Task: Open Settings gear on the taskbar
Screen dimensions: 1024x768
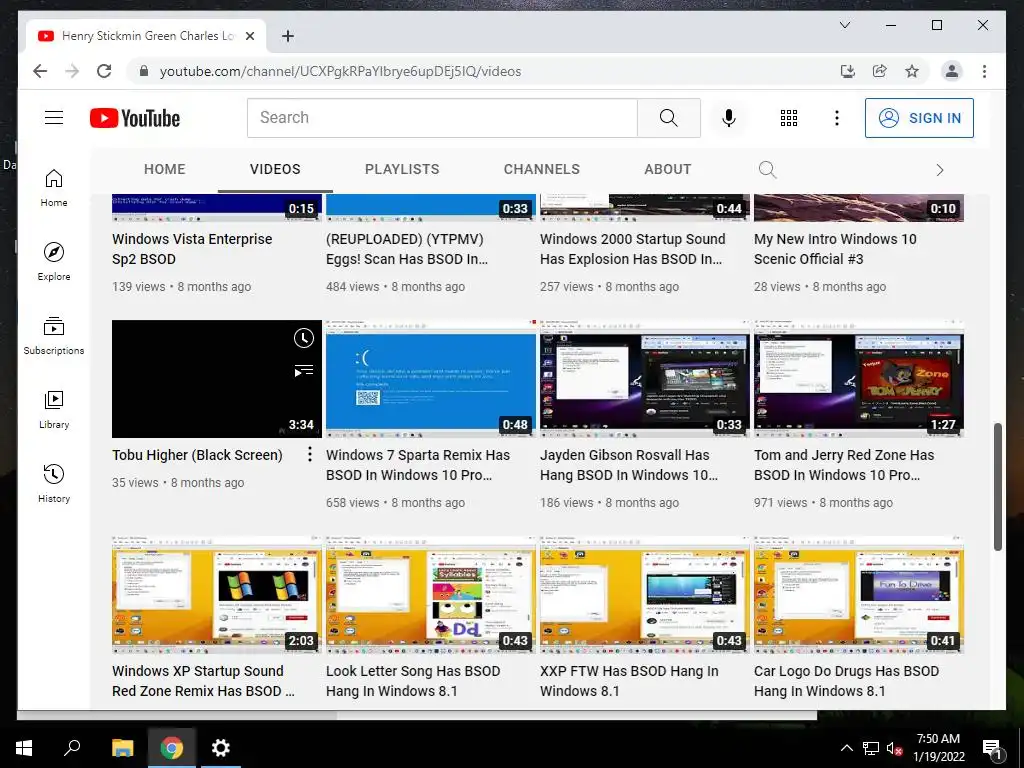Action: [x=221, y=748]
